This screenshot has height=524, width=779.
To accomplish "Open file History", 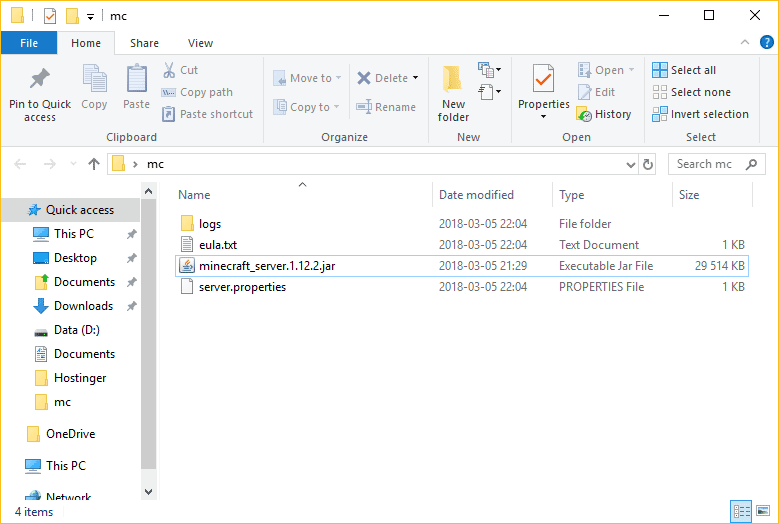I will 604,114.
